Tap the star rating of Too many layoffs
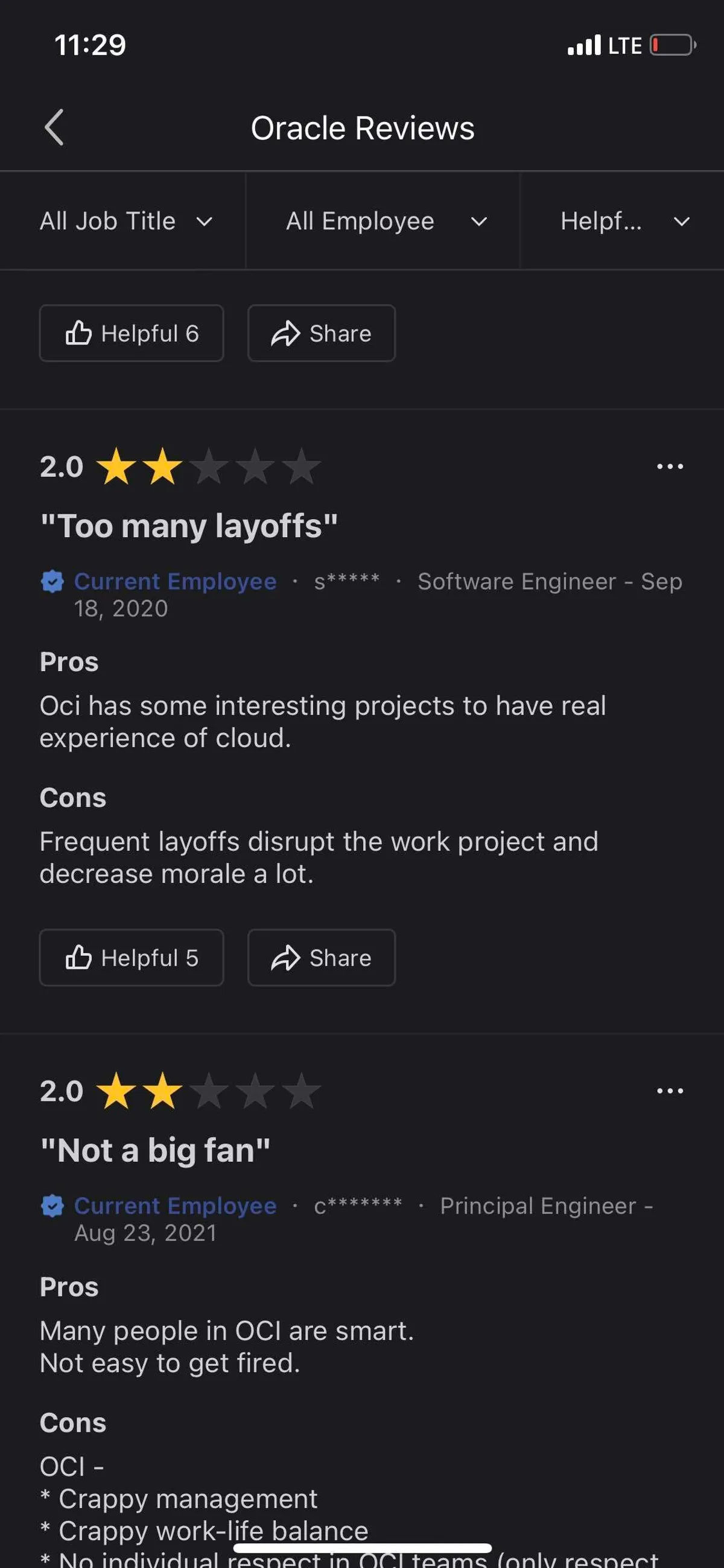The width and height of the screenshot is (724, 1568). pos(208,467)
